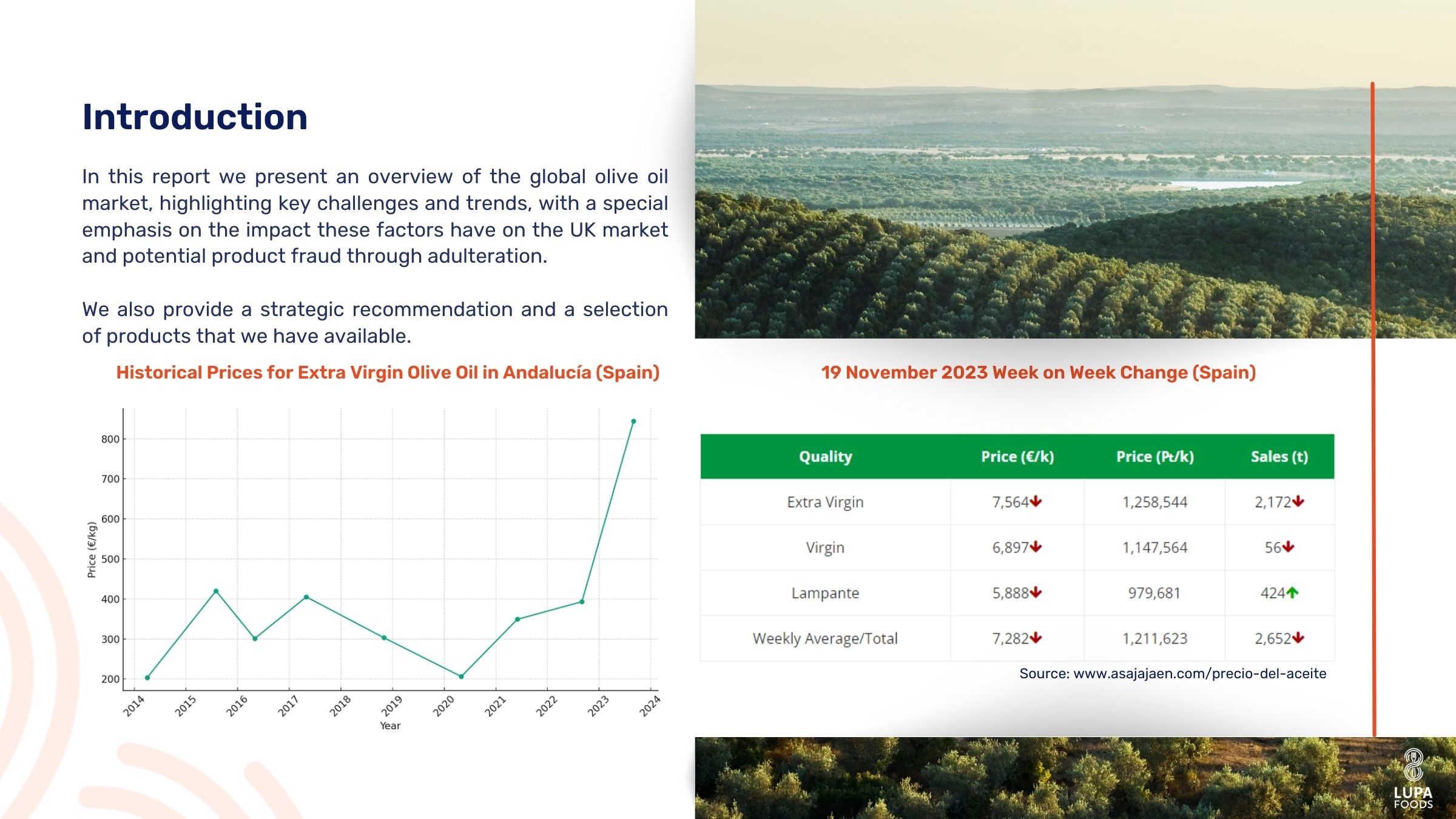This screenshot has width=1456, height=819.
Task: Click the red down arrow beside 56
Action: click(1289, 547)
